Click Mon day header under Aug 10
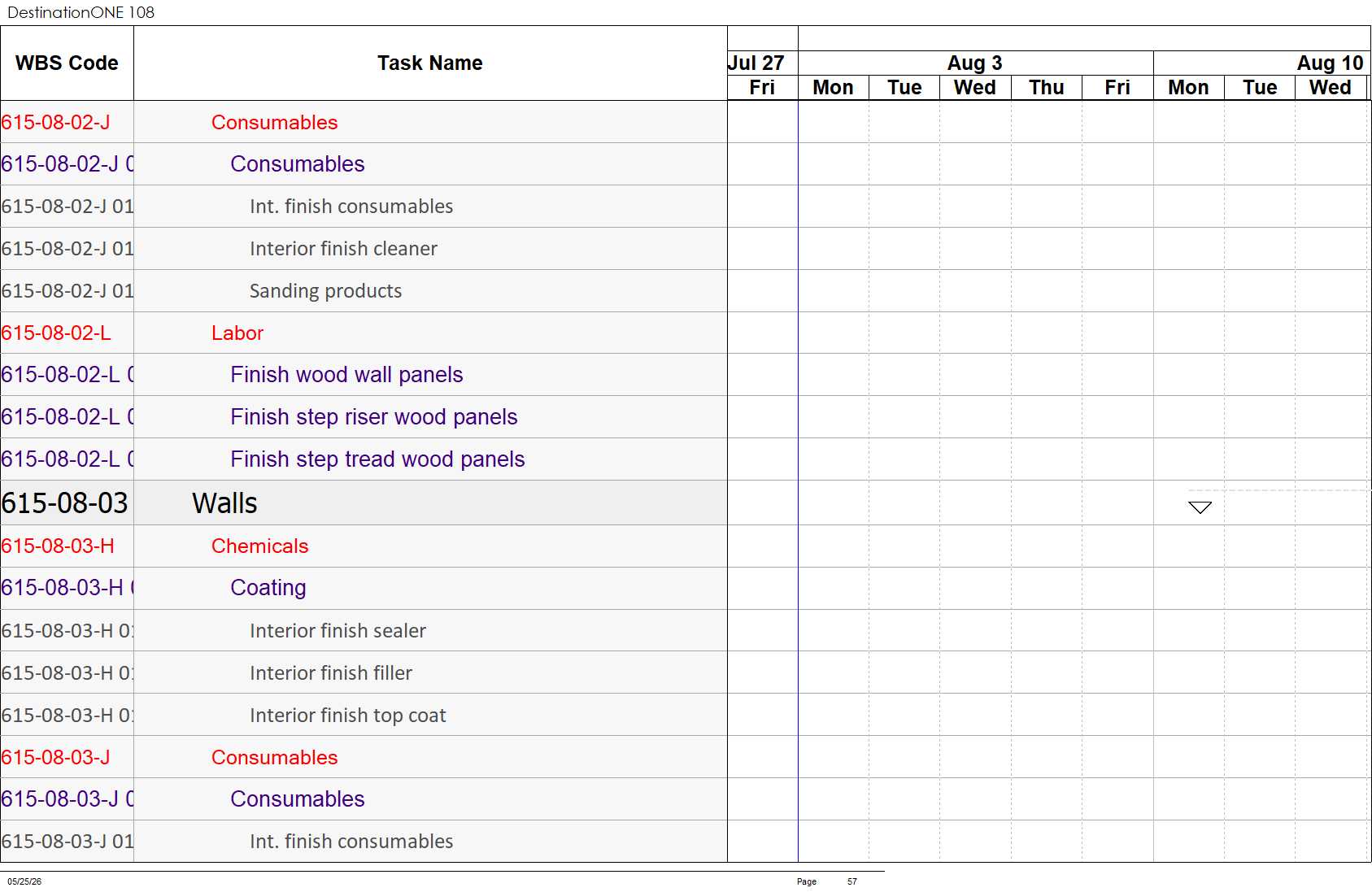 [x=1188, y=88]
